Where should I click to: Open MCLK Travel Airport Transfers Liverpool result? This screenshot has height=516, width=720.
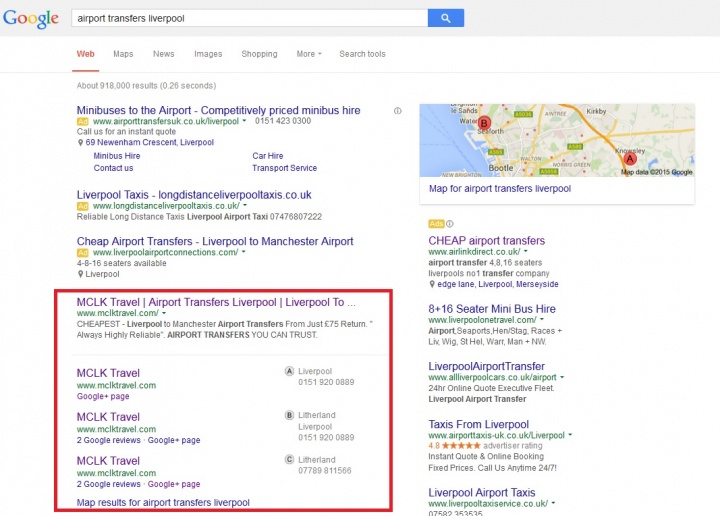click(x=216, y=302)
